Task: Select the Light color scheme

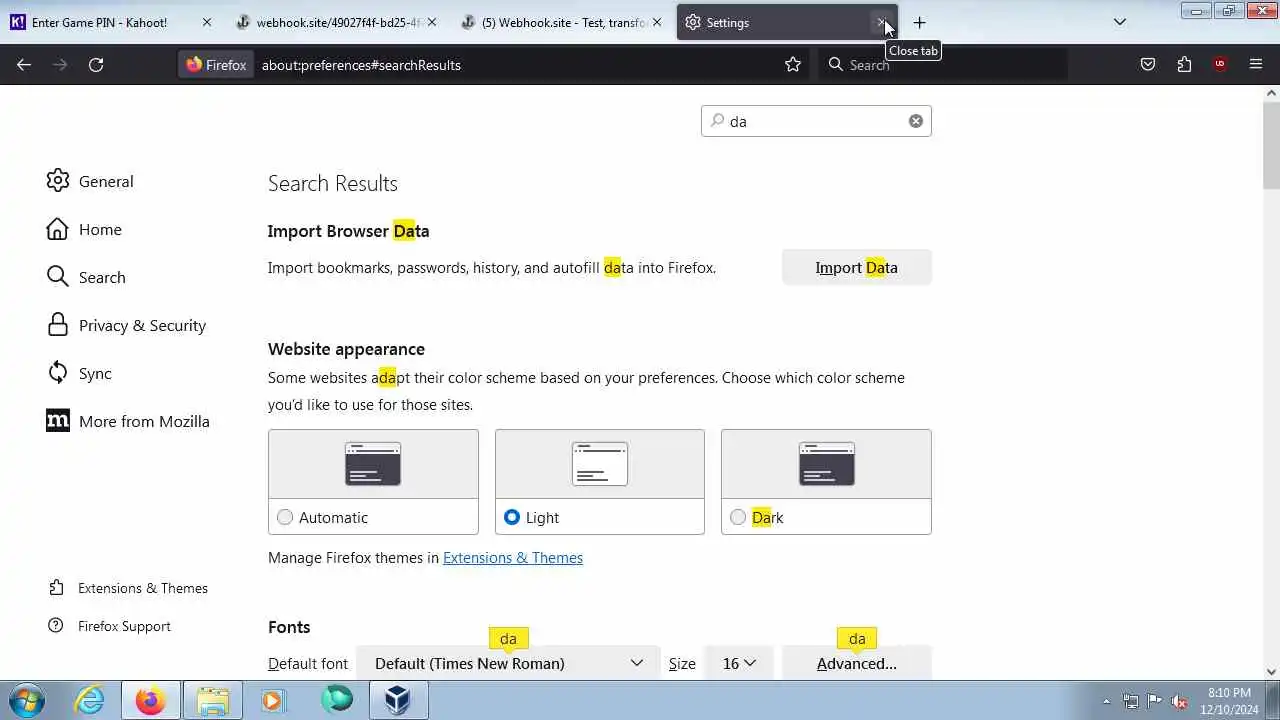Action: click(x=512, y=517)
